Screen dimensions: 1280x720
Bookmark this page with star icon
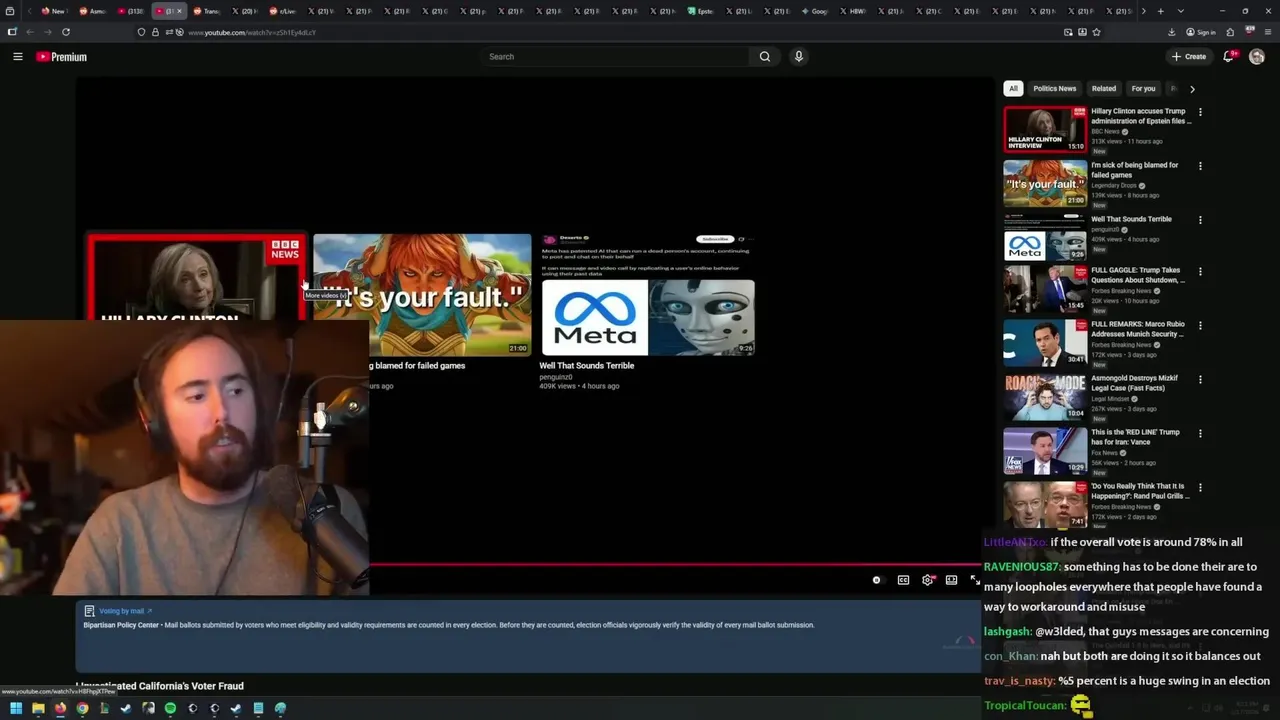tap(1096, 32)
